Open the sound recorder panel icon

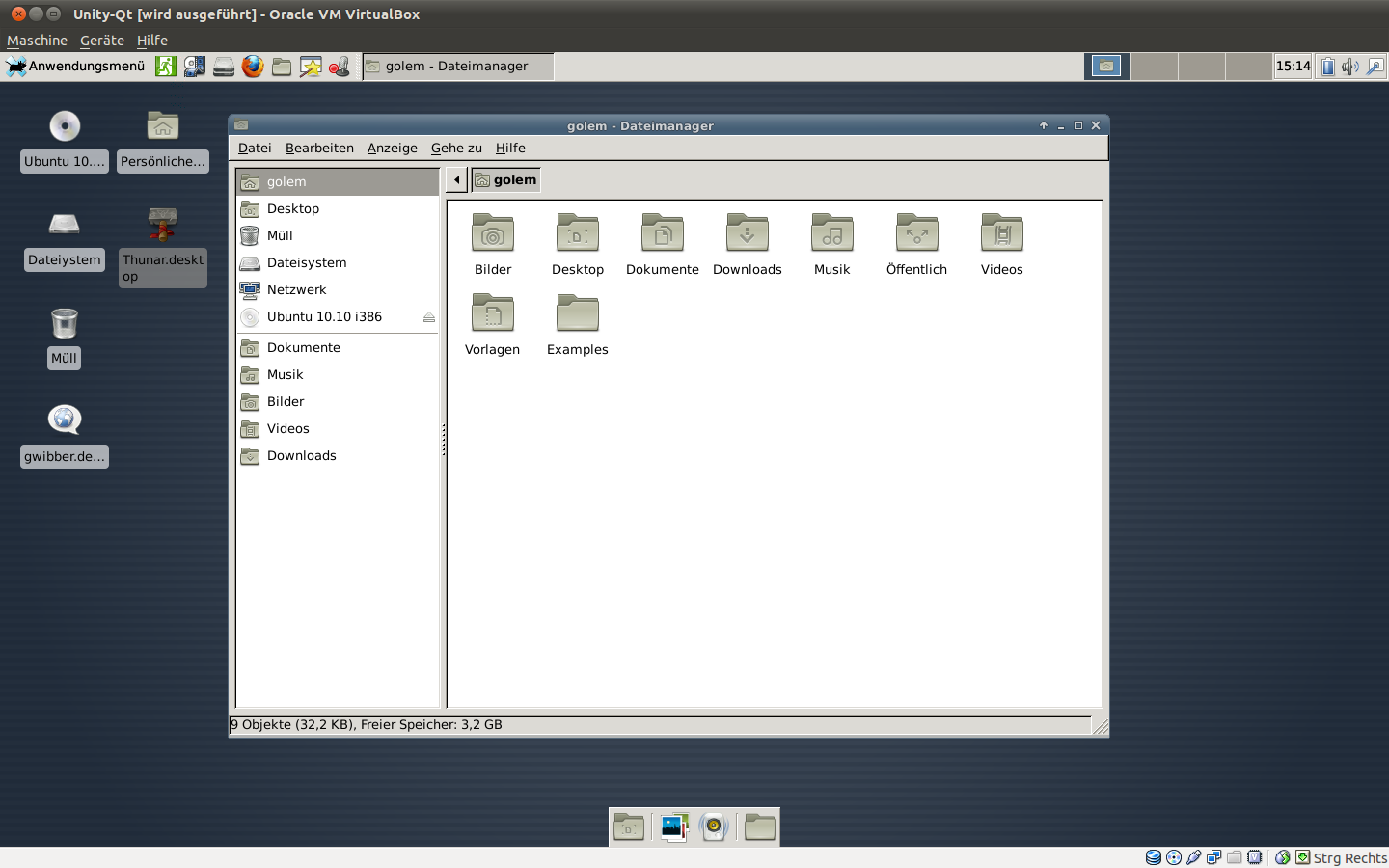pos(339,67)
